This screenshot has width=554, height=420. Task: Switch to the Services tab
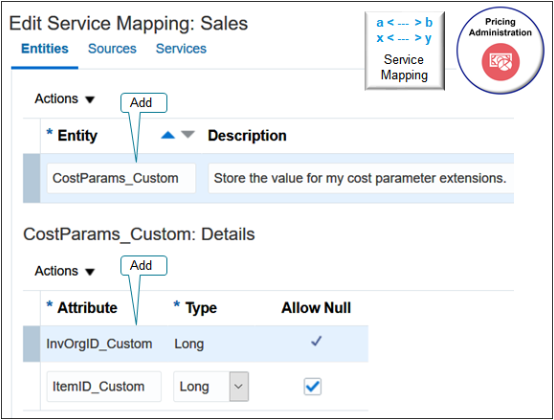[x=181, y=49]
